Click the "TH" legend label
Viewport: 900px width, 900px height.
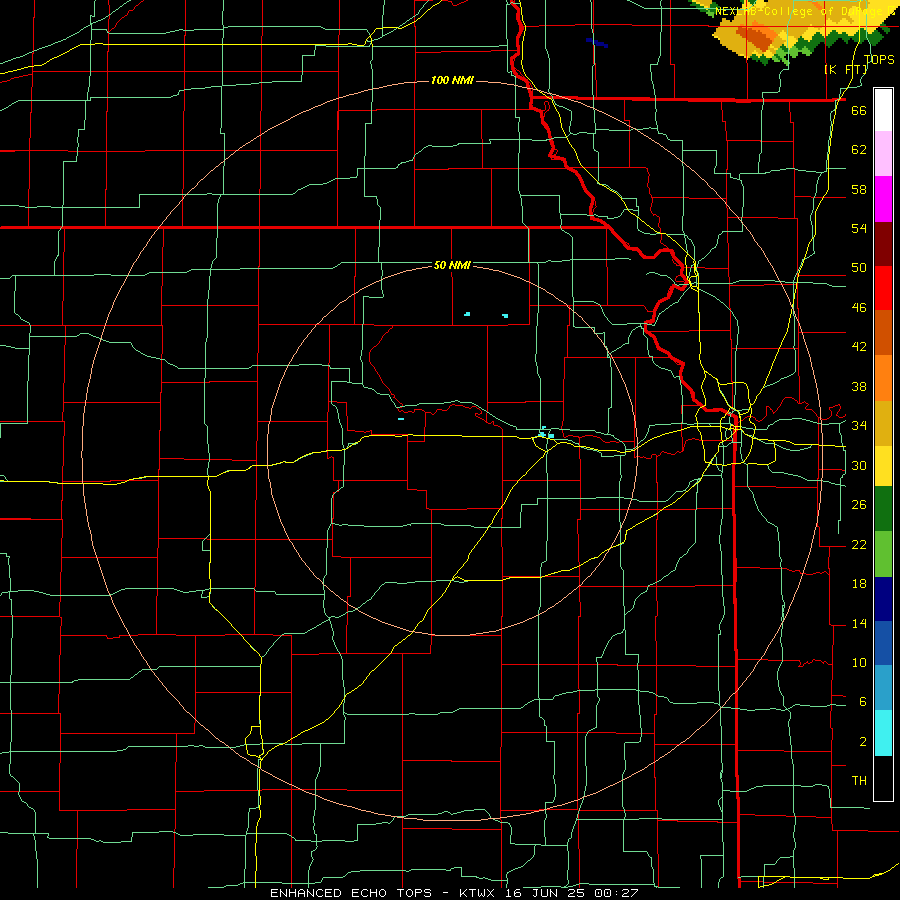pyautogui.click(x=859, y=780)
